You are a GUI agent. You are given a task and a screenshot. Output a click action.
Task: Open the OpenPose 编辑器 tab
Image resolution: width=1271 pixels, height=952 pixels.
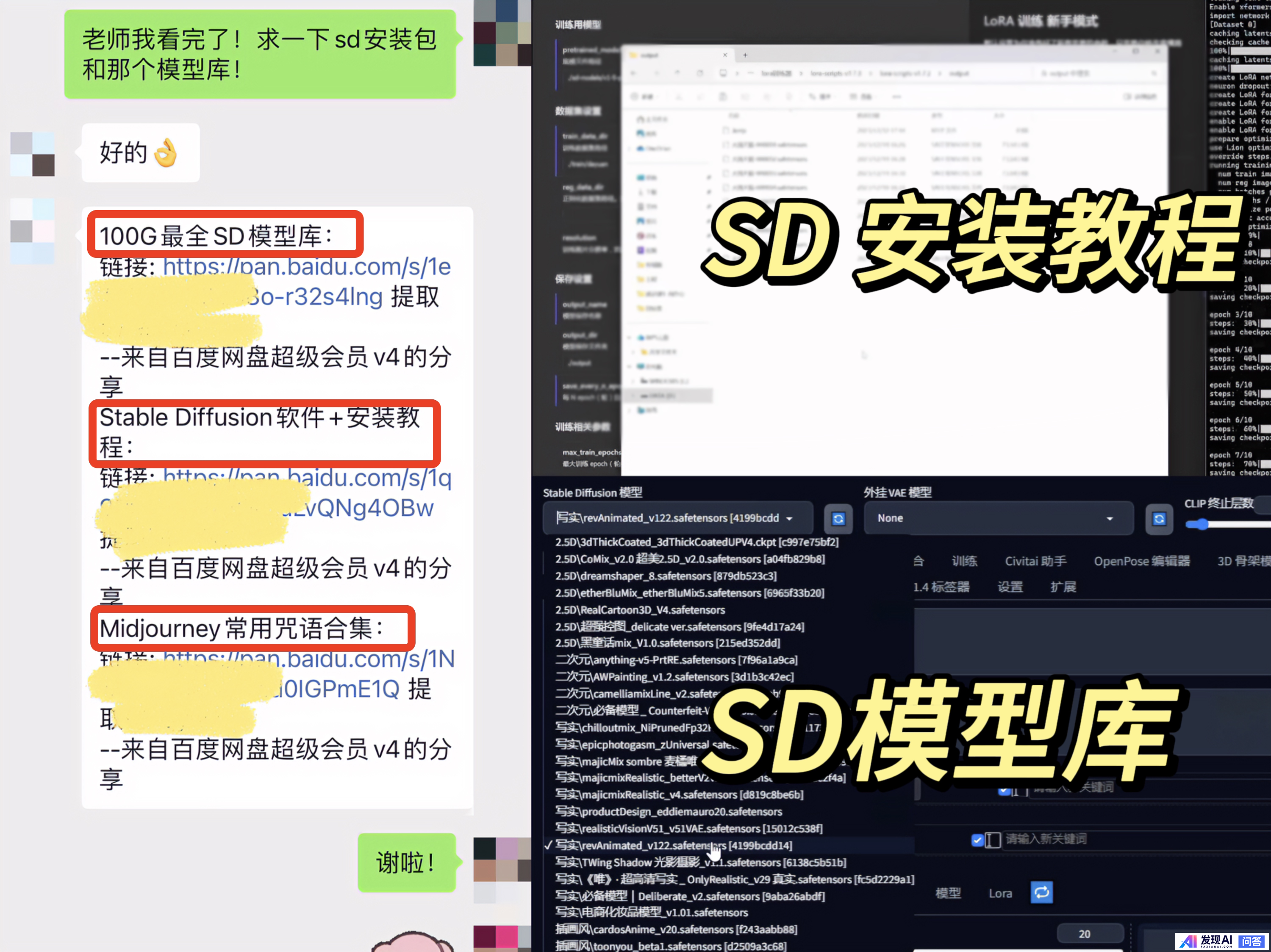(x=1142, y=561)
